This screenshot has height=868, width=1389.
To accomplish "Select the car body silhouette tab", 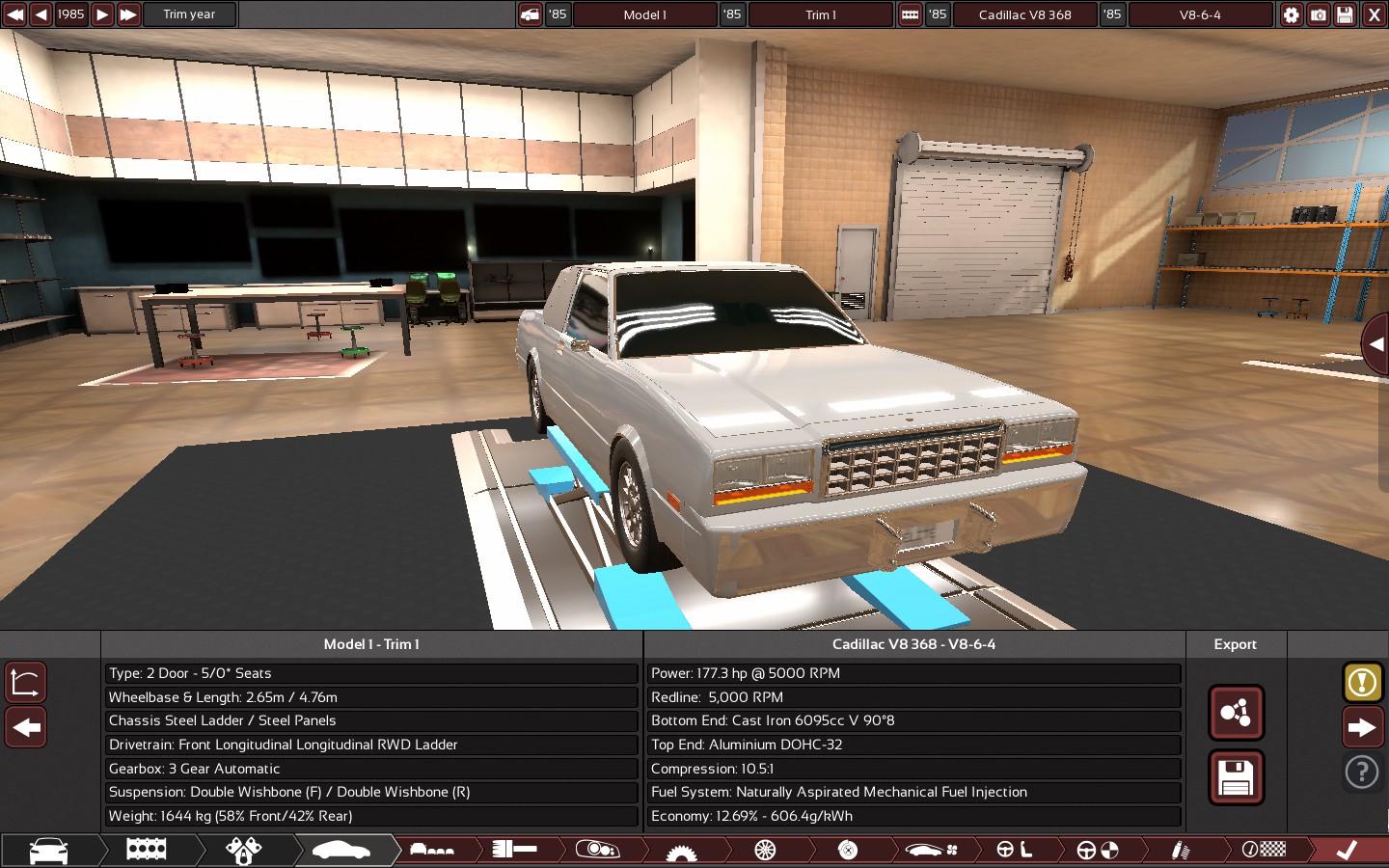I will 341,851.
